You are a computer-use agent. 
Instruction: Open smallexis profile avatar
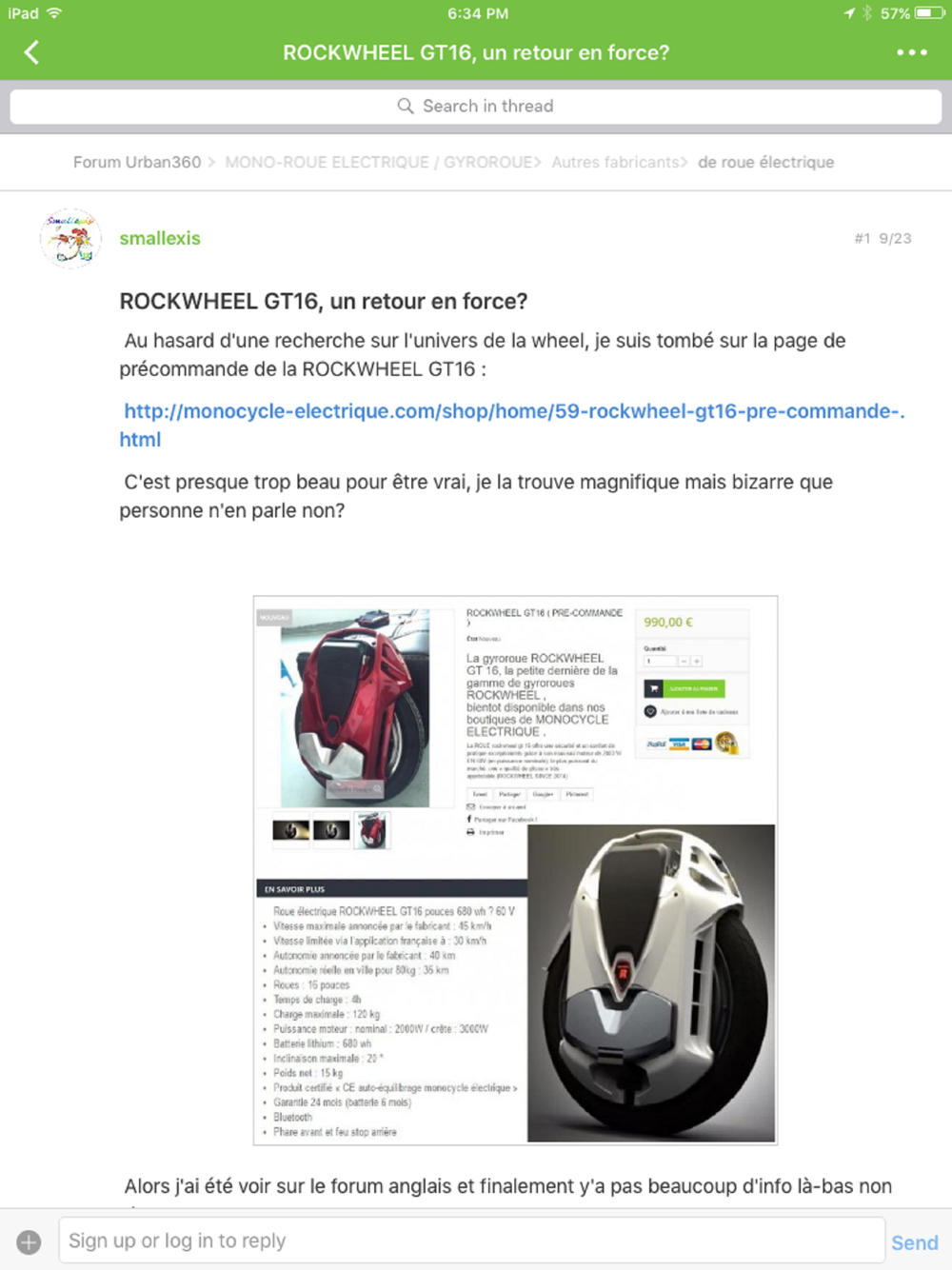(70, 238)
